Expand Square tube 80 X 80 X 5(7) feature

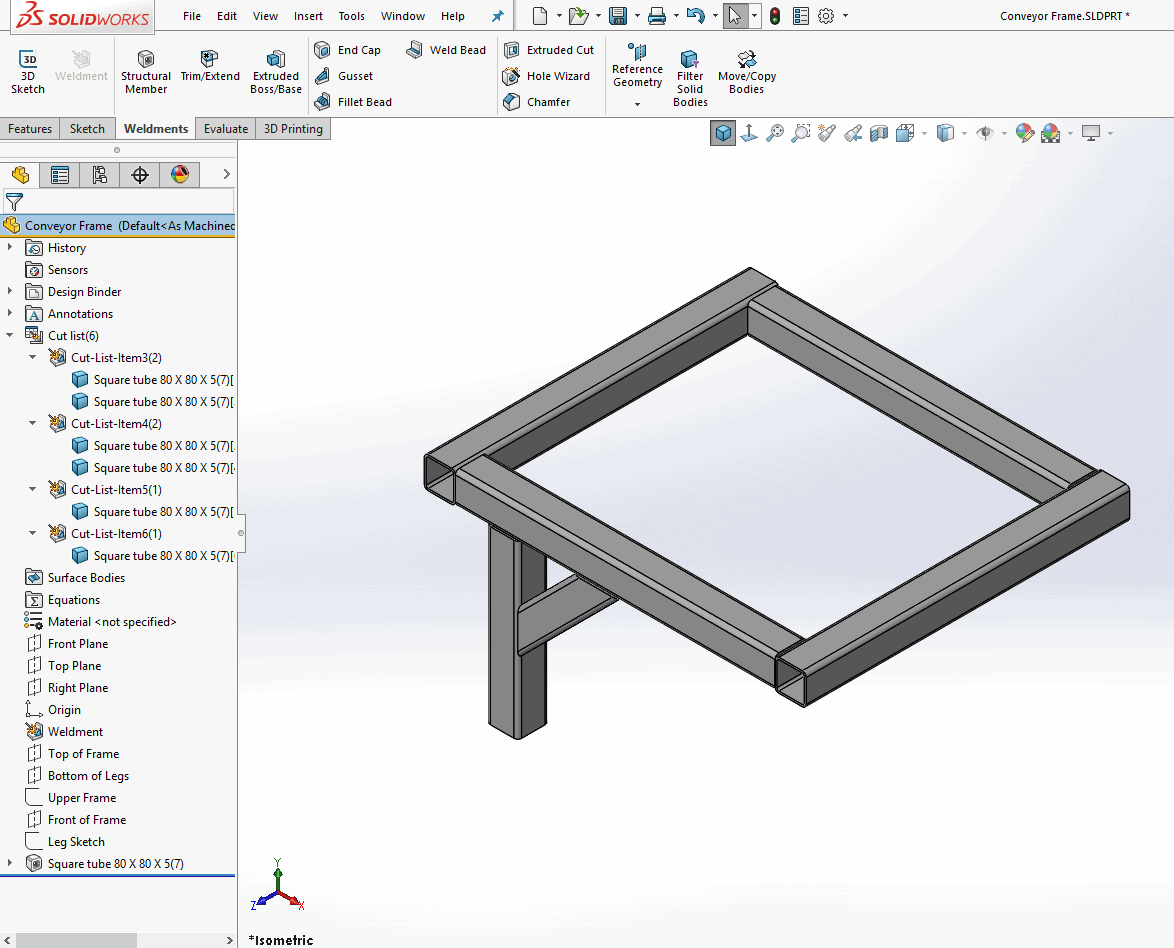click(10, 863)
